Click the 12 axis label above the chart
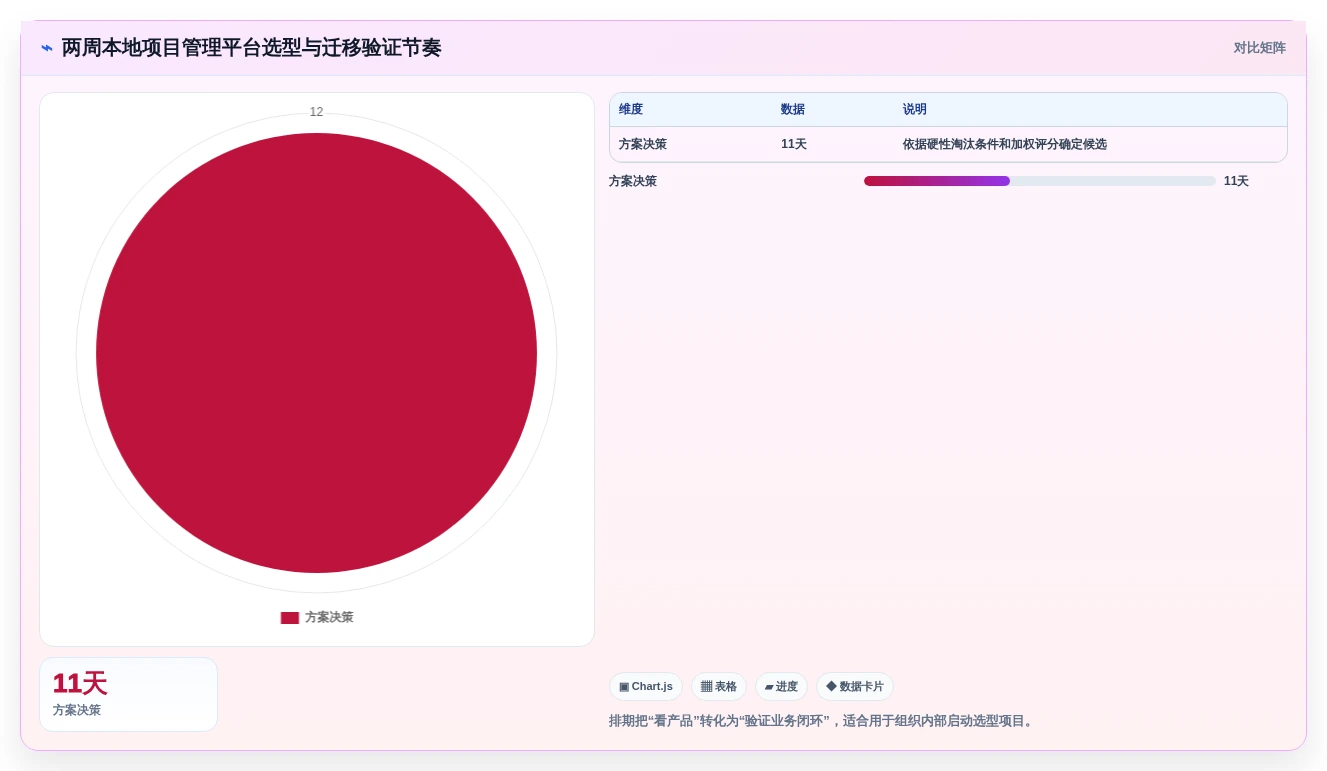1327x771 pixels. (316, 112)
